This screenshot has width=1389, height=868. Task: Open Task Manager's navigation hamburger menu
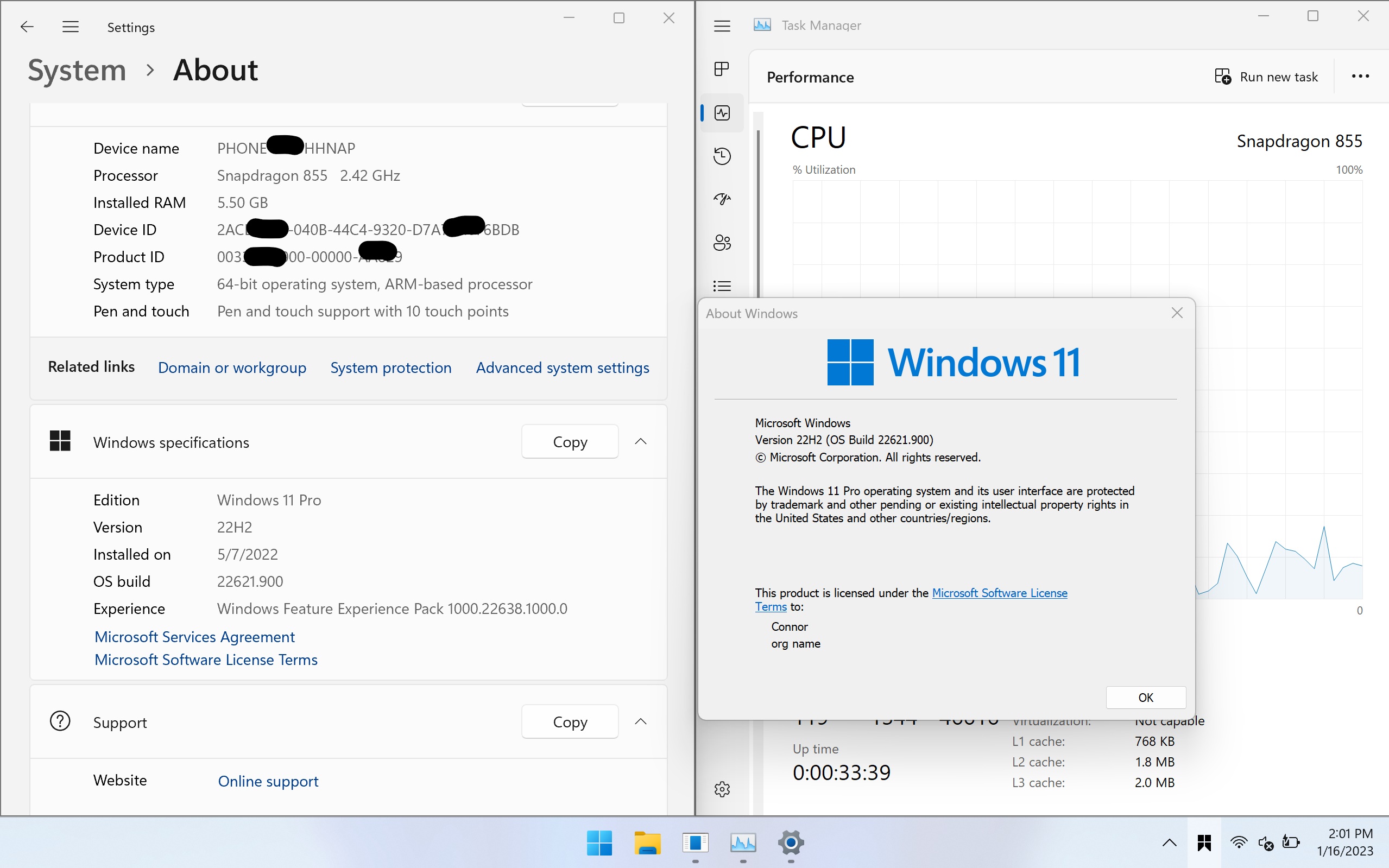[x=721, y=26]
